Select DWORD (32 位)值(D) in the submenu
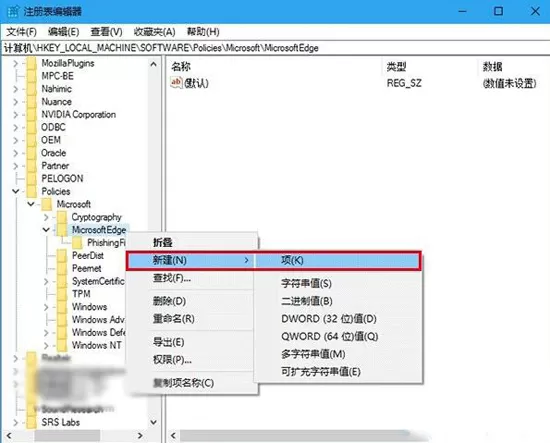The image size is (550, 443). click(x=337, y=319)
